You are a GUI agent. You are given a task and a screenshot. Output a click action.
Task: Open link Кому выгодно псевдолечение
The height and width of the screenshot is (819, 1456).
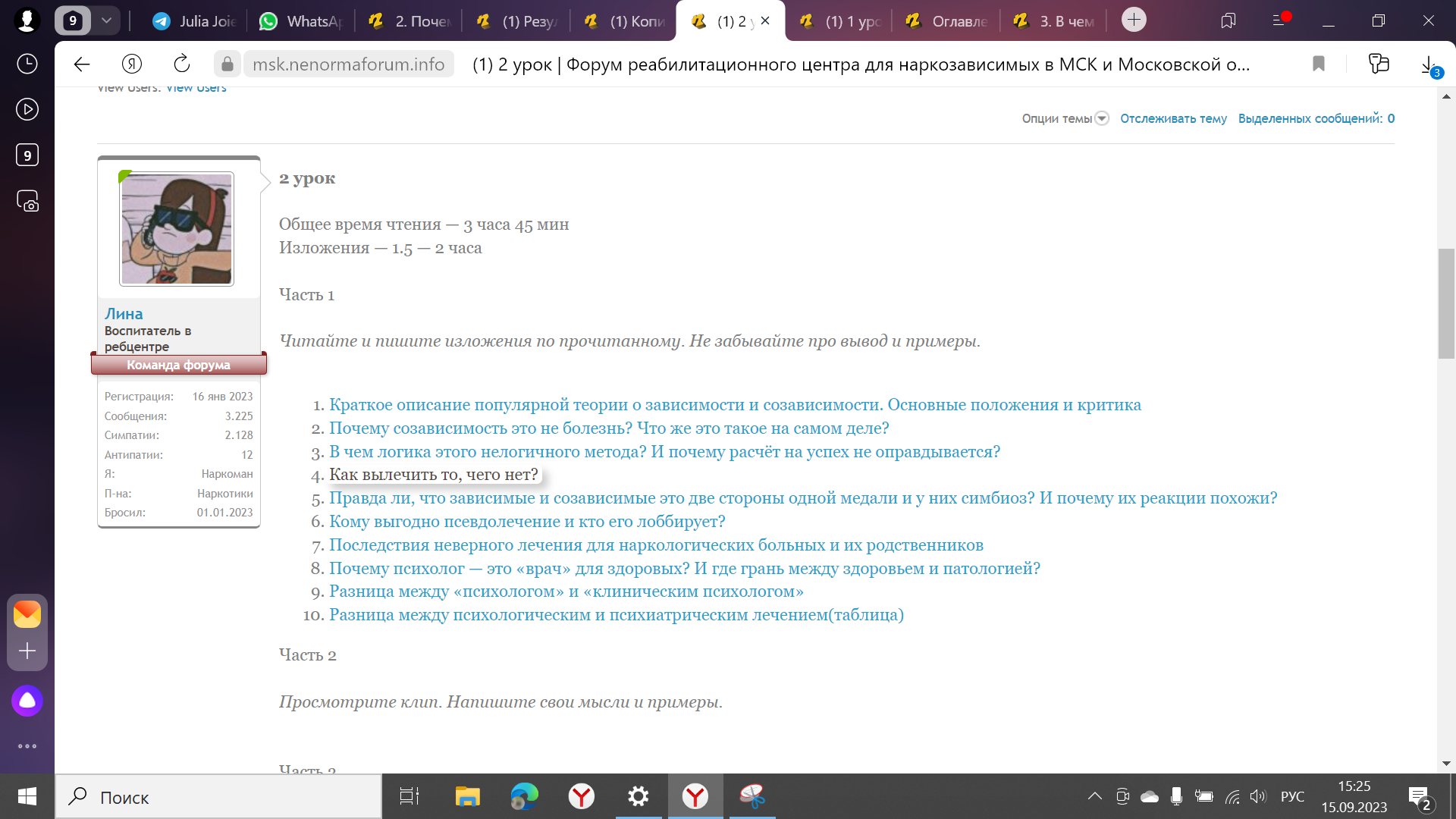click(x=527, y=522)
